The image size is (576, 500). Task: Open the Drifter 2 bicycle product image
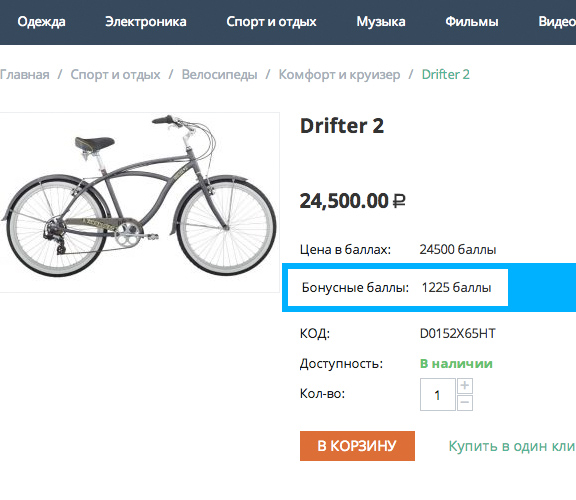coord(140,202)
